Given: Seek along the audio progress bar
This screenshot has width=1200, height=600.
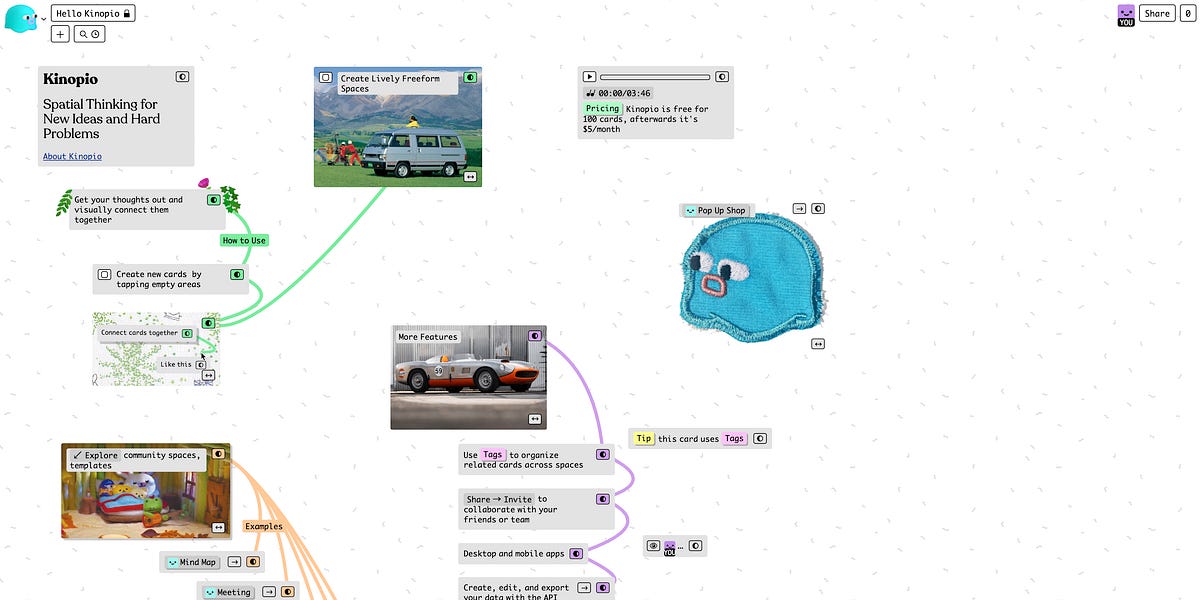Looking at the screenshot, I should coord(655,77).
